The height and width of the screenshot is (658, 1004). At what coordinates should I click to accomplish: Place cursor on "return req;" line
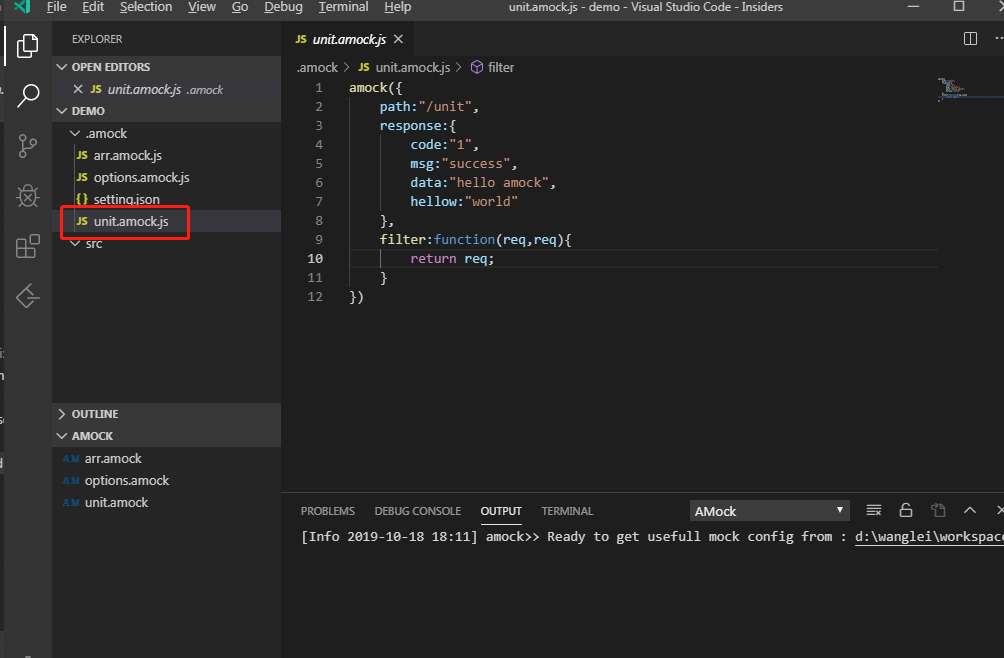(x=452, y=259)
